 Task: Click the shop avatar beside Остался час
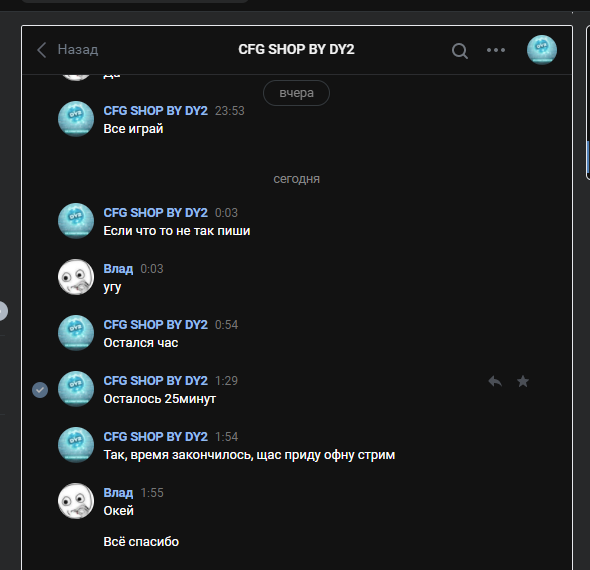tap(76, 333)
